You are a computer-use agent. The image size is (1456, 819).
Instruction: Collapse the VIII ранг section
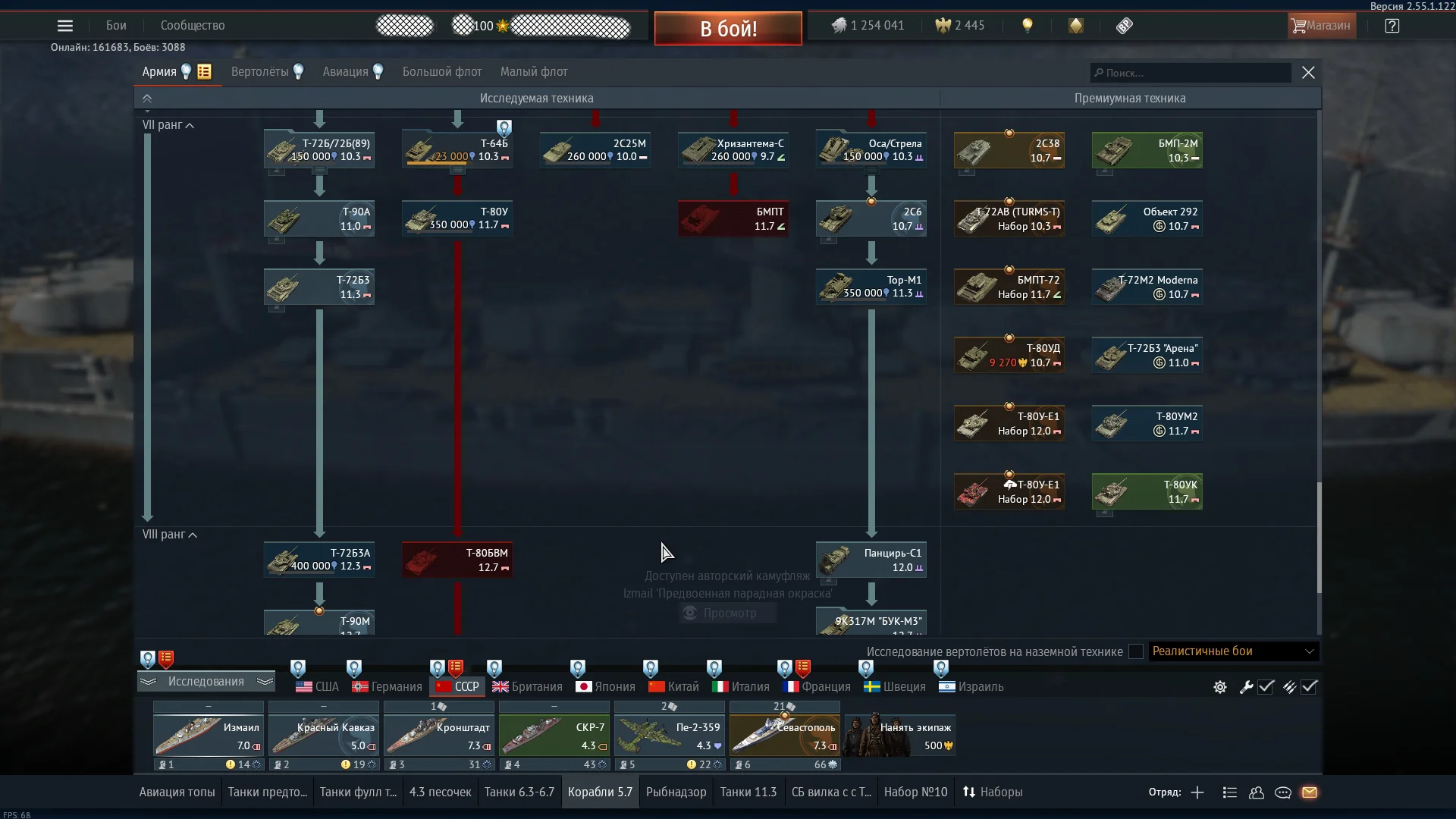[x=170, y=535]
